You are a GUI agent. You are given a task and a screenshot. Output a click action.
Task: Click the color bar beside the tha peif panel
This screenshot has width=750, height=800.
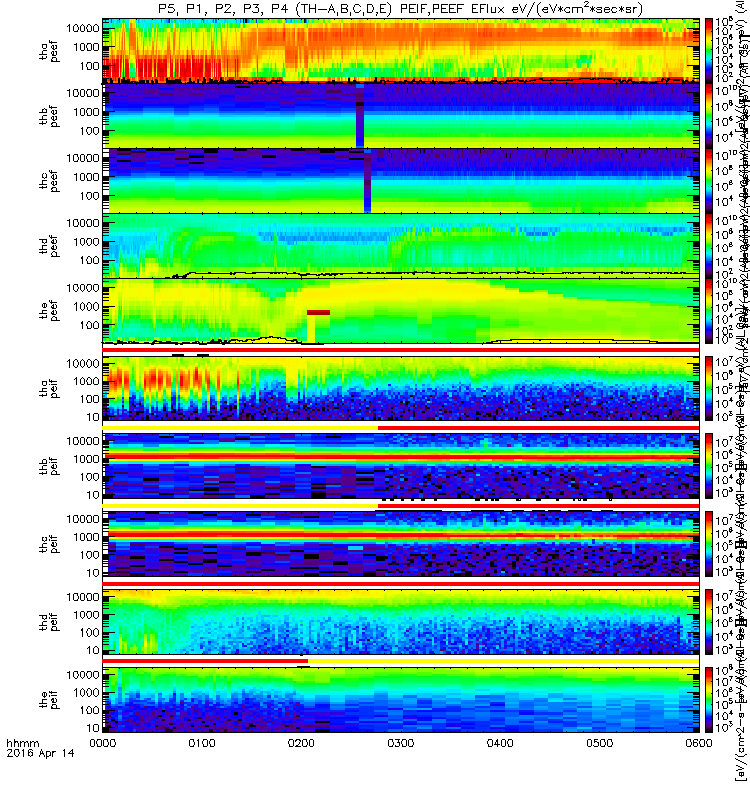[709, 388]
